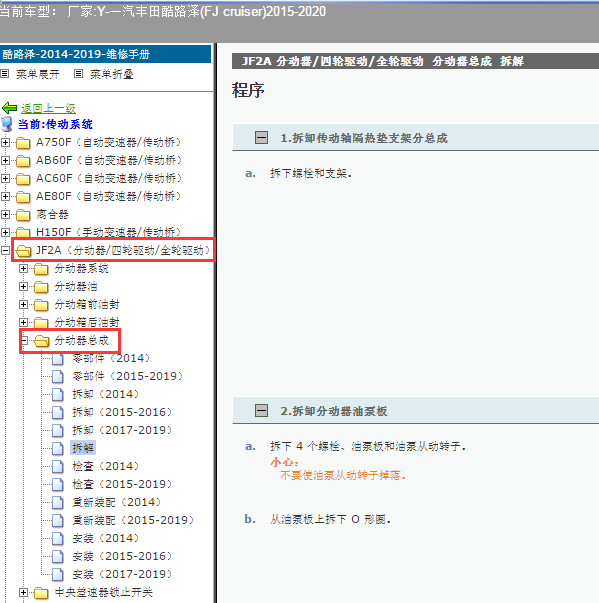
Task: Collapse step 2.拆卸分动器油泵板
Action: pos(261,410)
